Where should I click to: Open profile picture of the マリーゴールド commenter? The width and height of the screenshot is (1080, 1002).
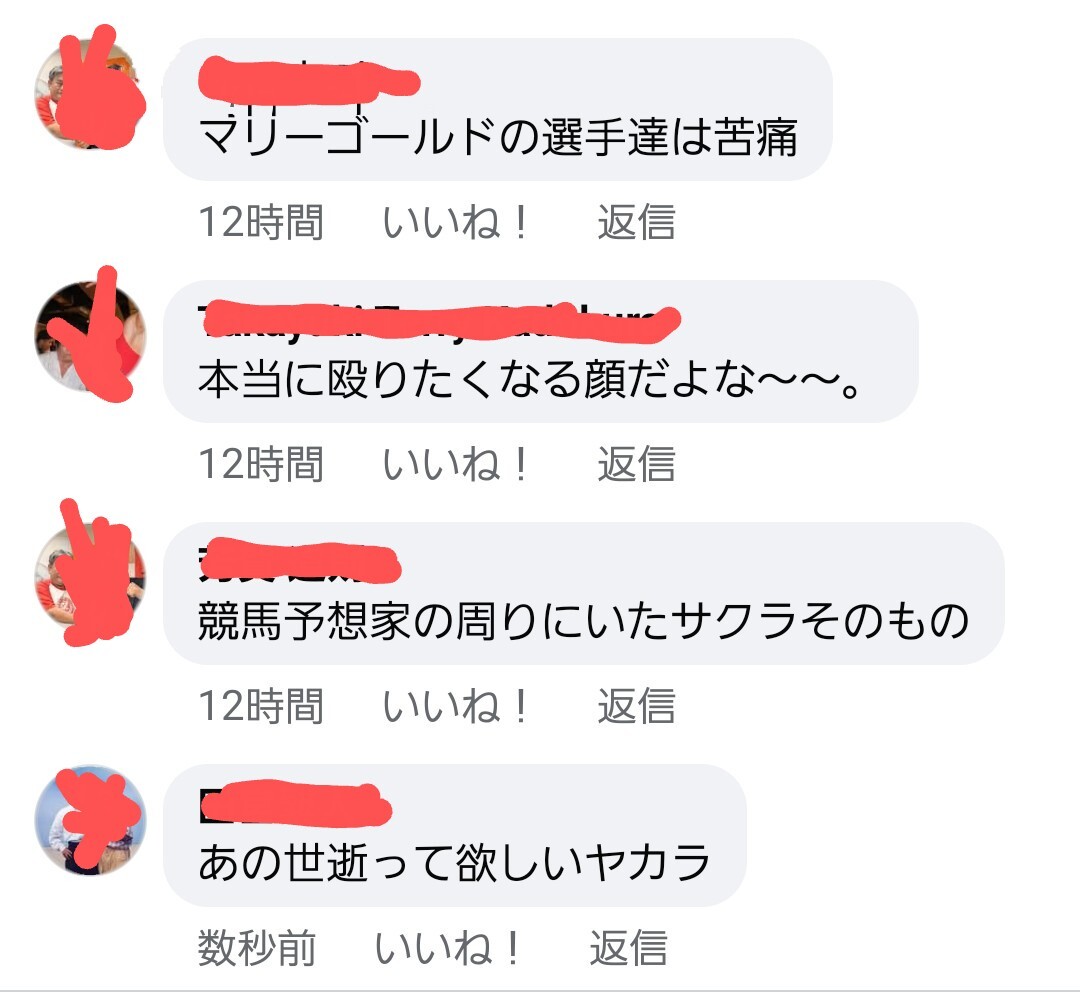pyautogui.click(x=90, y=94)
